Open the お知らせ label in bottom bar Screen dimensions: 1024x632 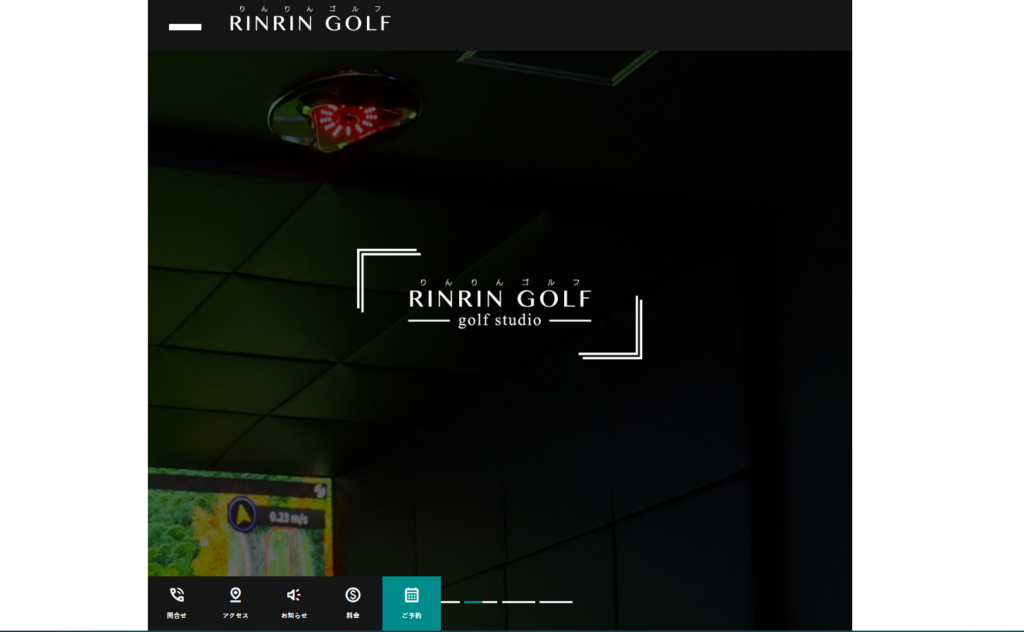(x=294, y=616)
